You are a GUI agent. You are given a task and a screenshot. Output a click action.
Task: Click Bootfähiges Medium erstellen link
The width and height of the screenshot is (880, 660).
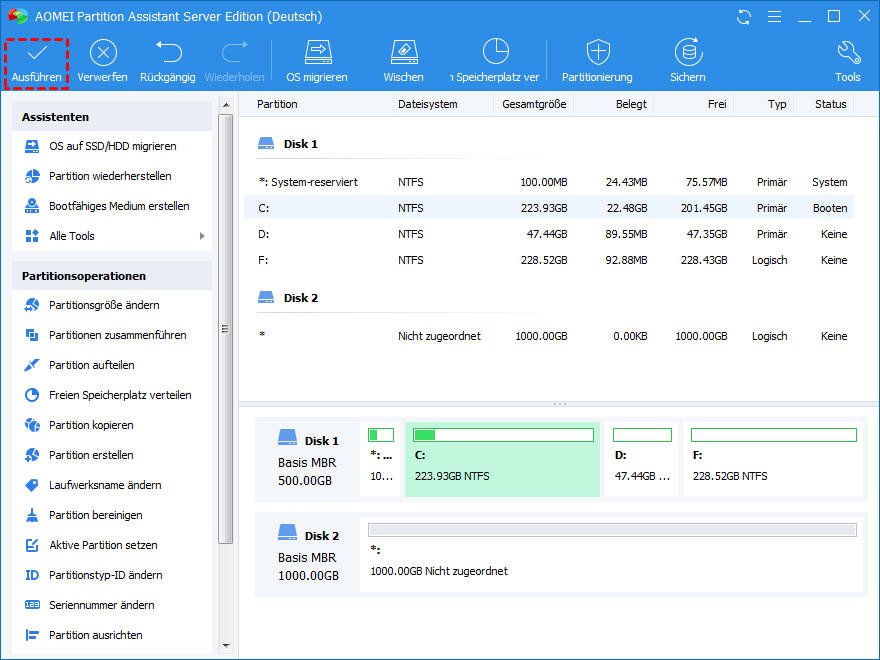pos(119,206)
